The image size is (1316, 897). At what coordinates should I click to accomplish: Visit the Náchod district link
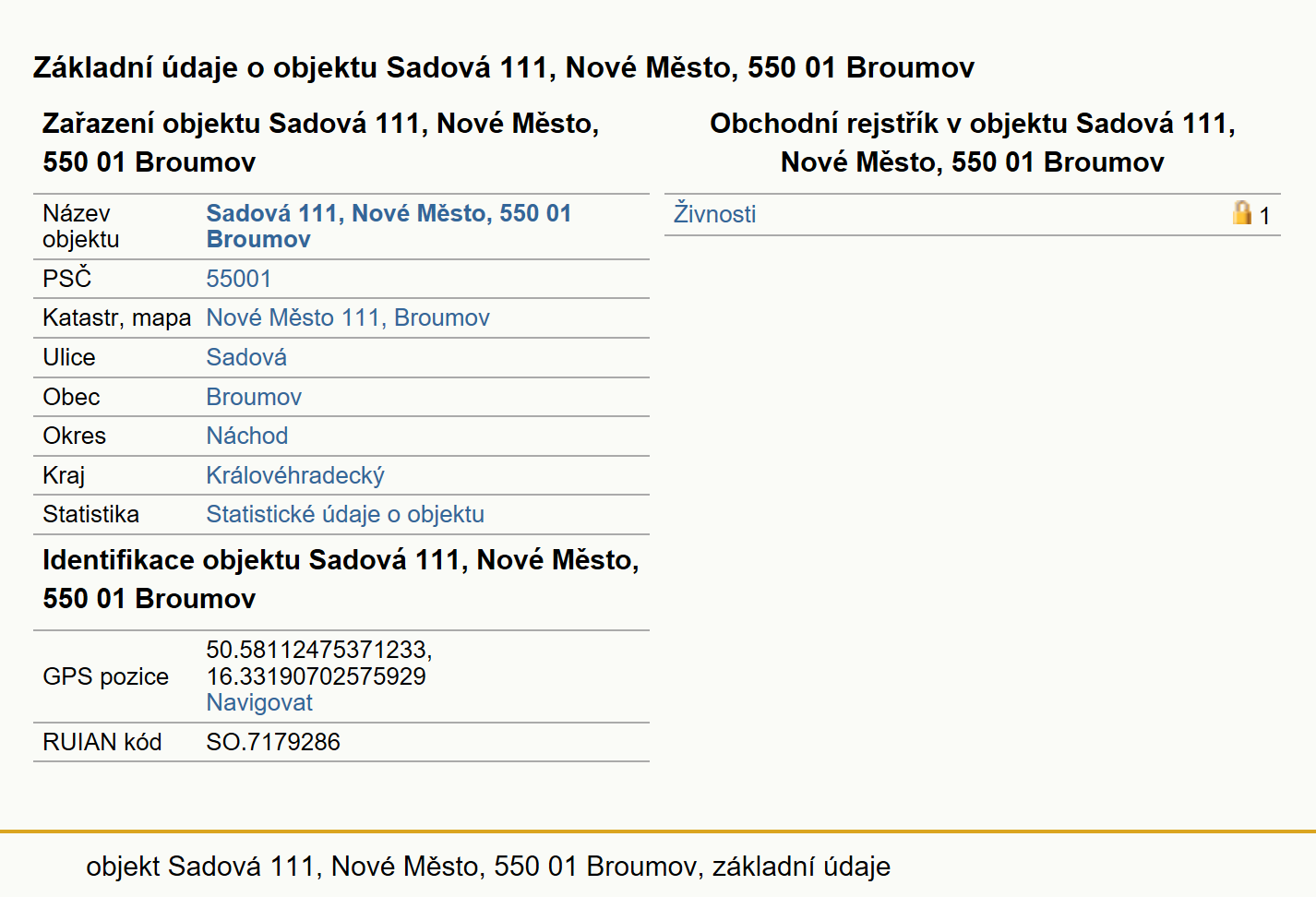[247, 436]
